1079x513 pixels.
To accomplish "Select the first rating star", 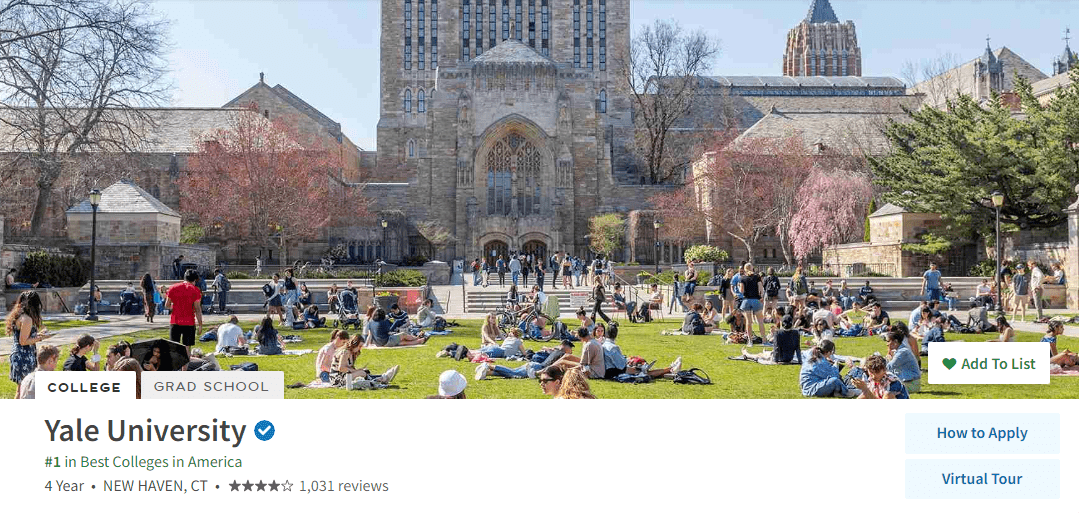I will (x=235, y=486).
